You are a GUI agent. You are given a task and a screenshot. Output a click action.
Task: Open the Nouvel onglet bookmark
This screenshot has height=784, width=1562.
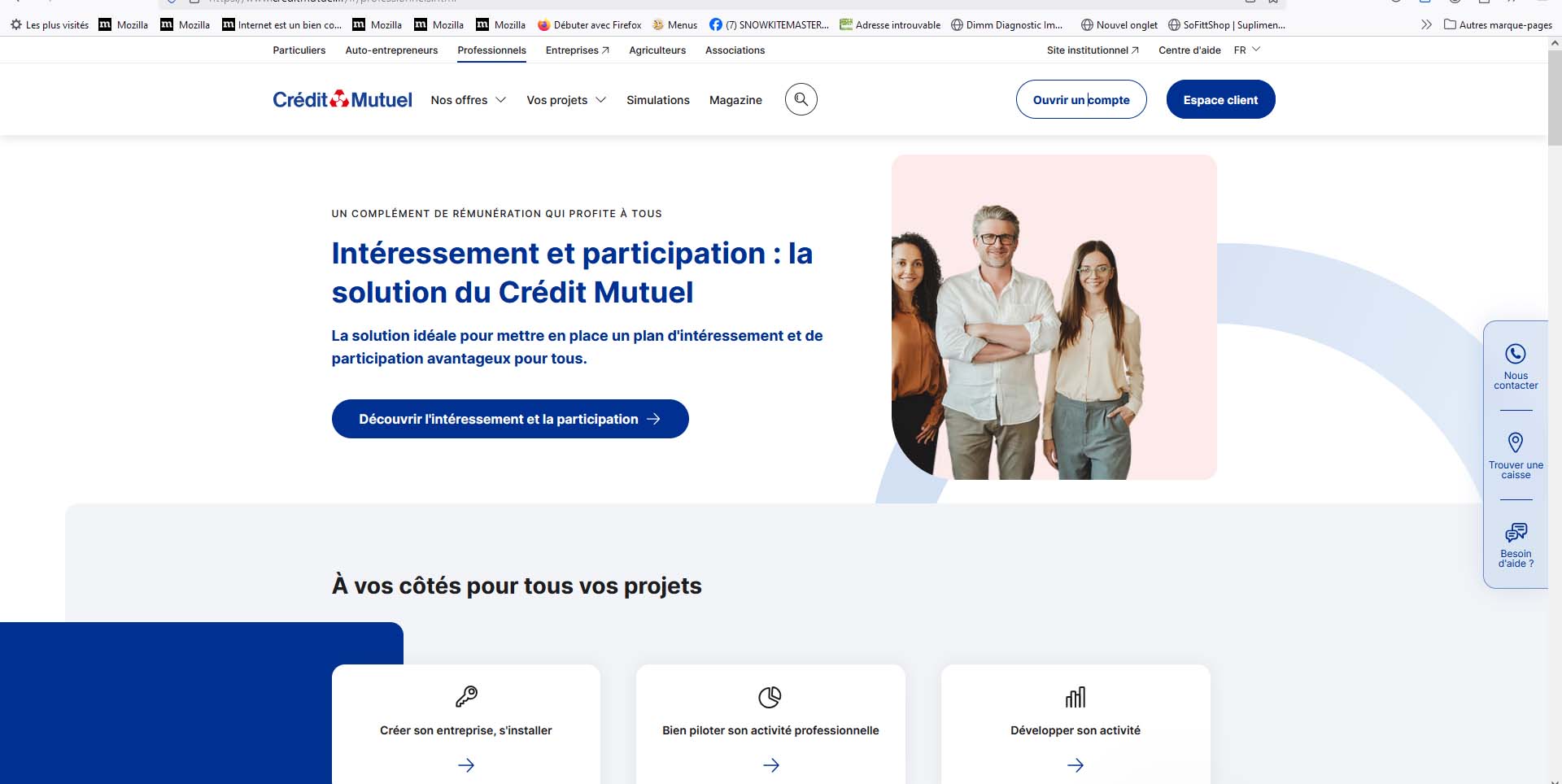coord(1119,24)
